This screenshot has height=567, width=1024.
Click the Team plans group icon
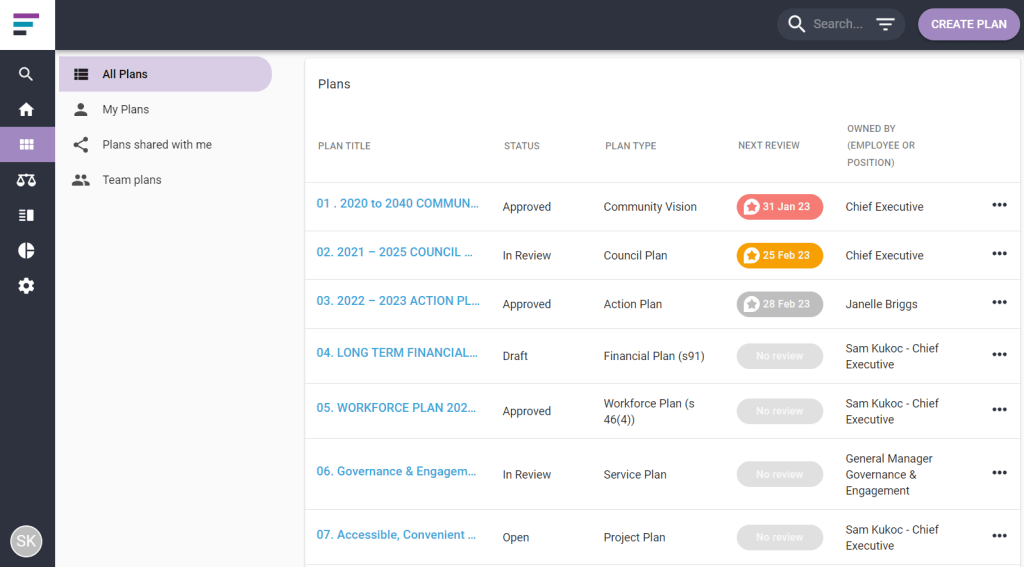81,180
